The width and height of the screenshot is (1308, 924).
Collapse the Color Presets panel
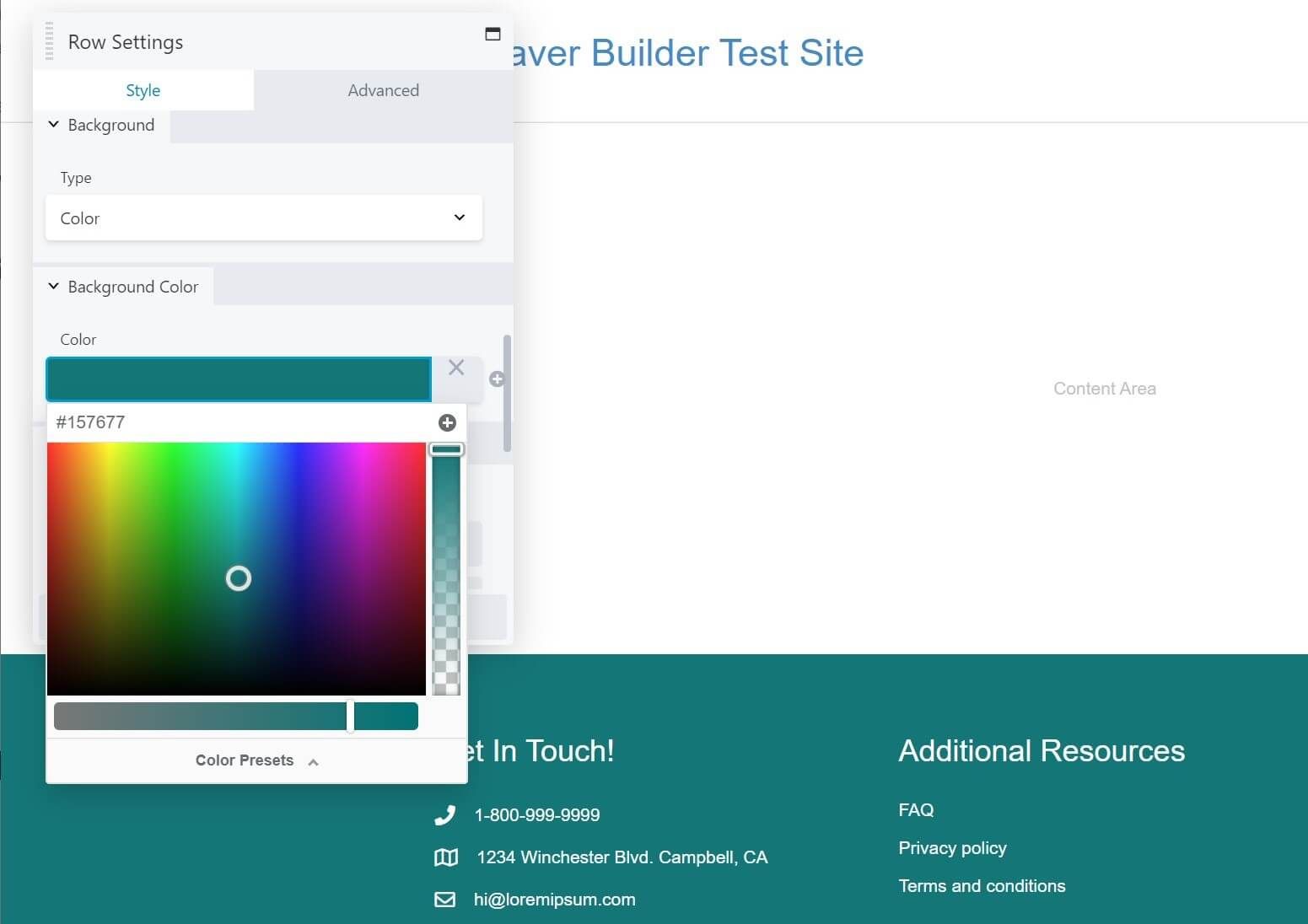256,760
